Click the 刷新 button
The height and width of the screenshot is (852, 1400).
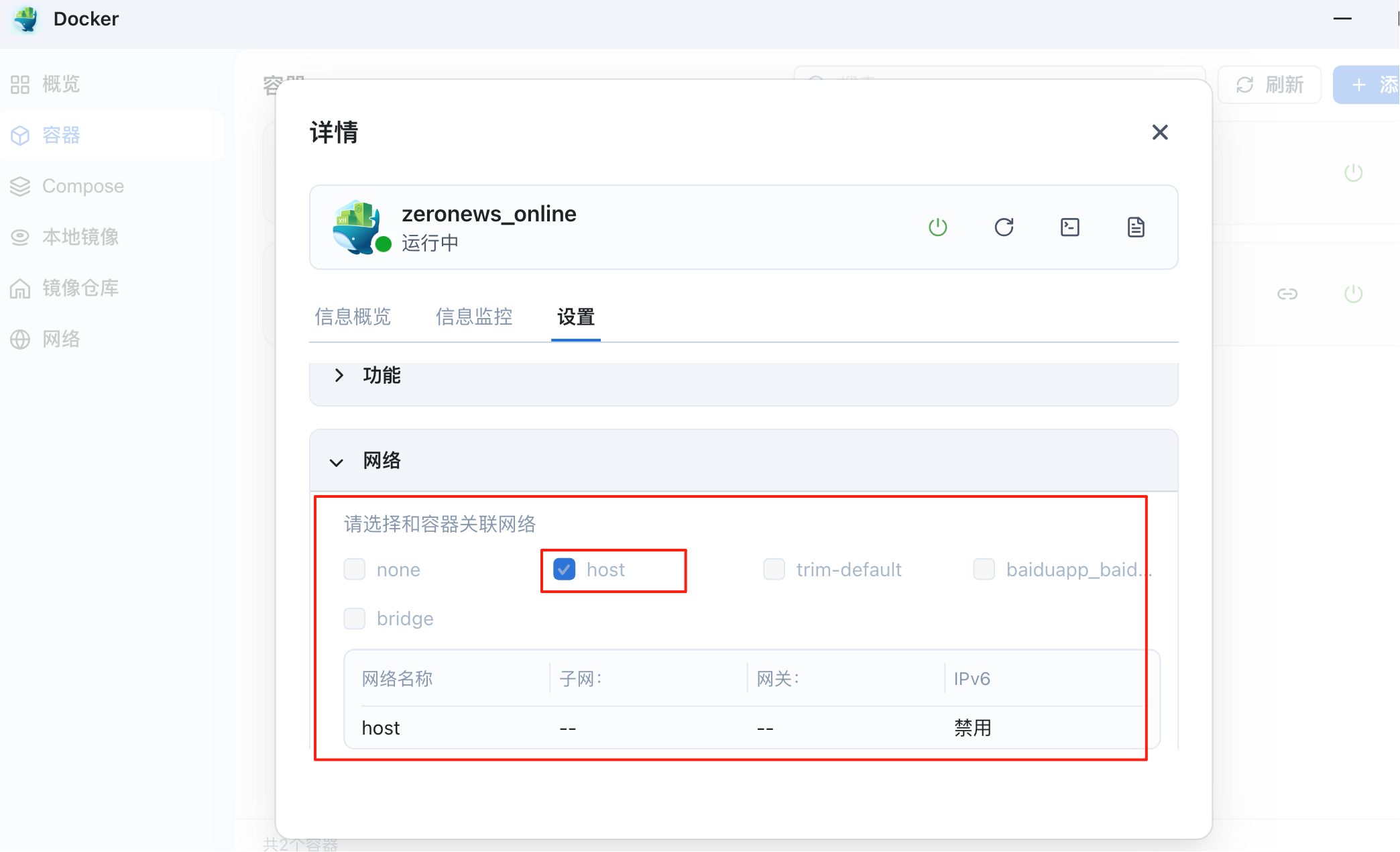click(x=1269, y=85)
